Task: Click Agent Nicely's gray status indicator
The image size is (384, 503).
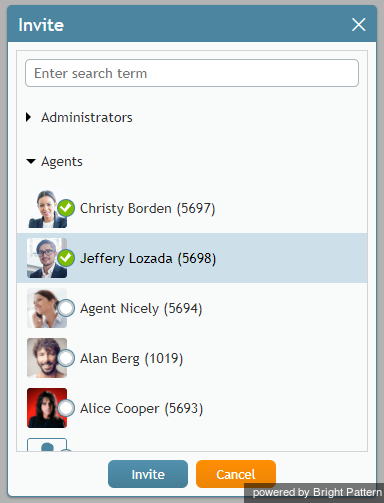Action: (x=66, y=308)
